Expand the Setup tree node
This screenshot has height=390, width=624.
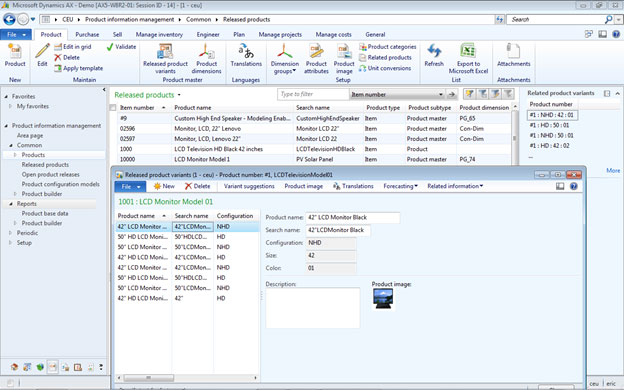[11, 243]
